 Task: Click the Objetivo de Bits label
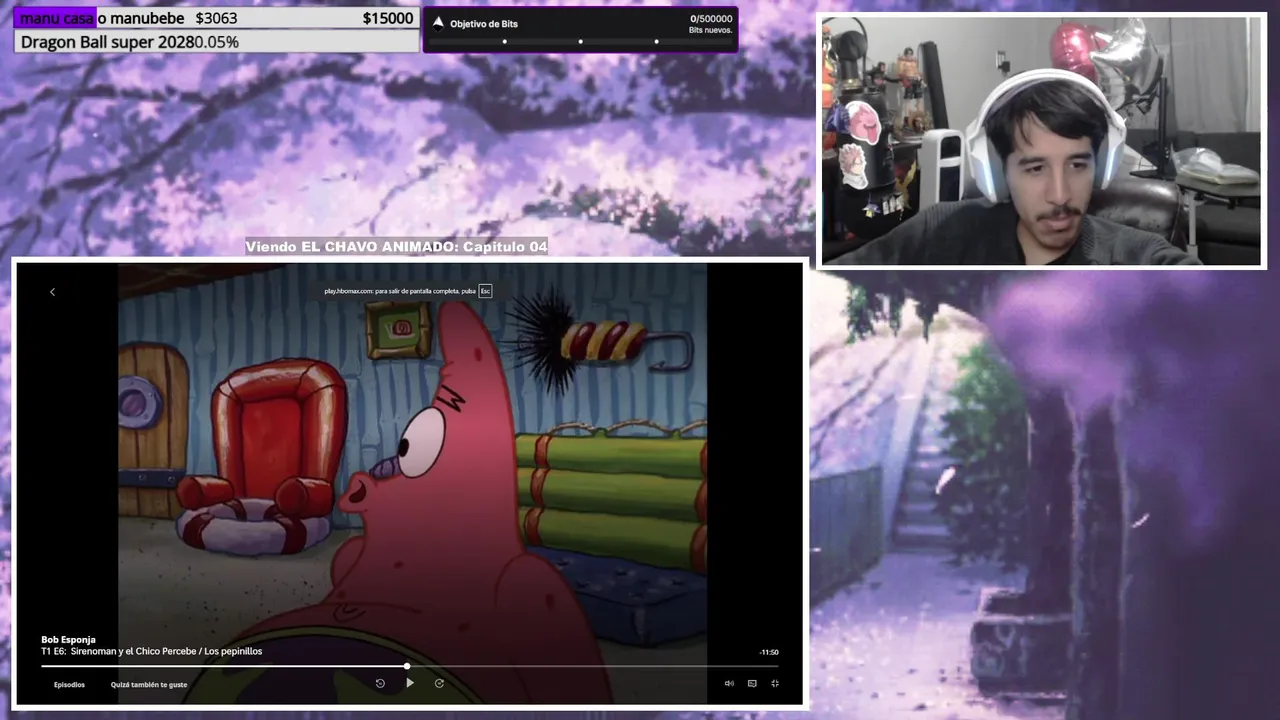coord(484,24)
